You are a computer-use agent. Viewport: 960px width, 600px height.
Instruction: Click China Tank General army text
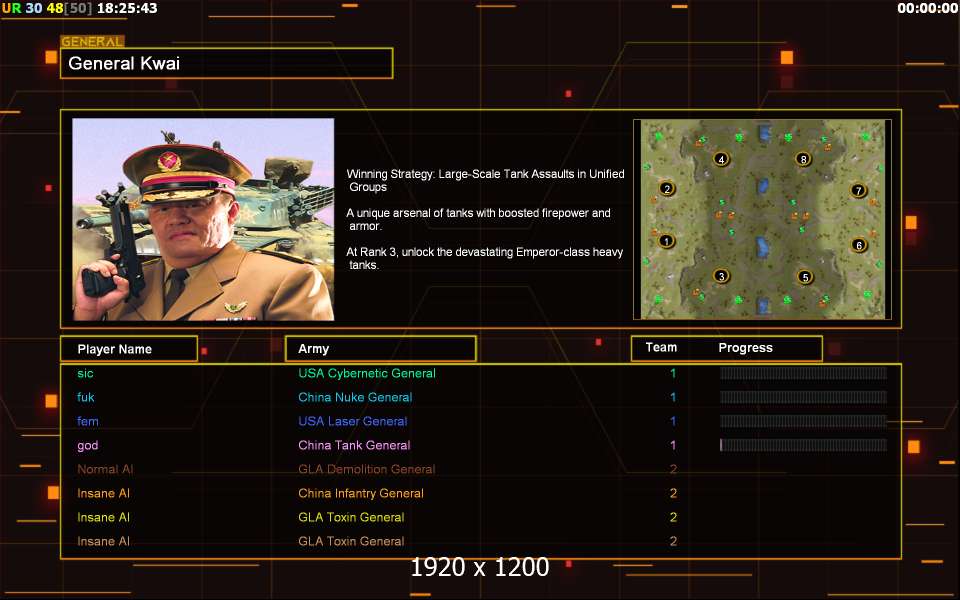point(354,445)
